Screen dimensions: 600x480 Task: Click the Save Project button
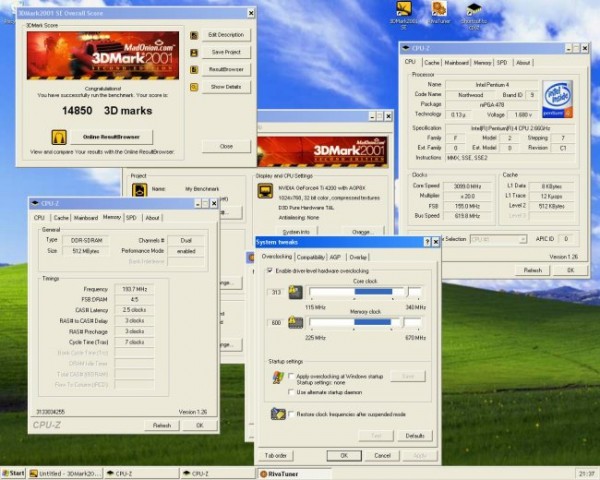tap(226, 52)
